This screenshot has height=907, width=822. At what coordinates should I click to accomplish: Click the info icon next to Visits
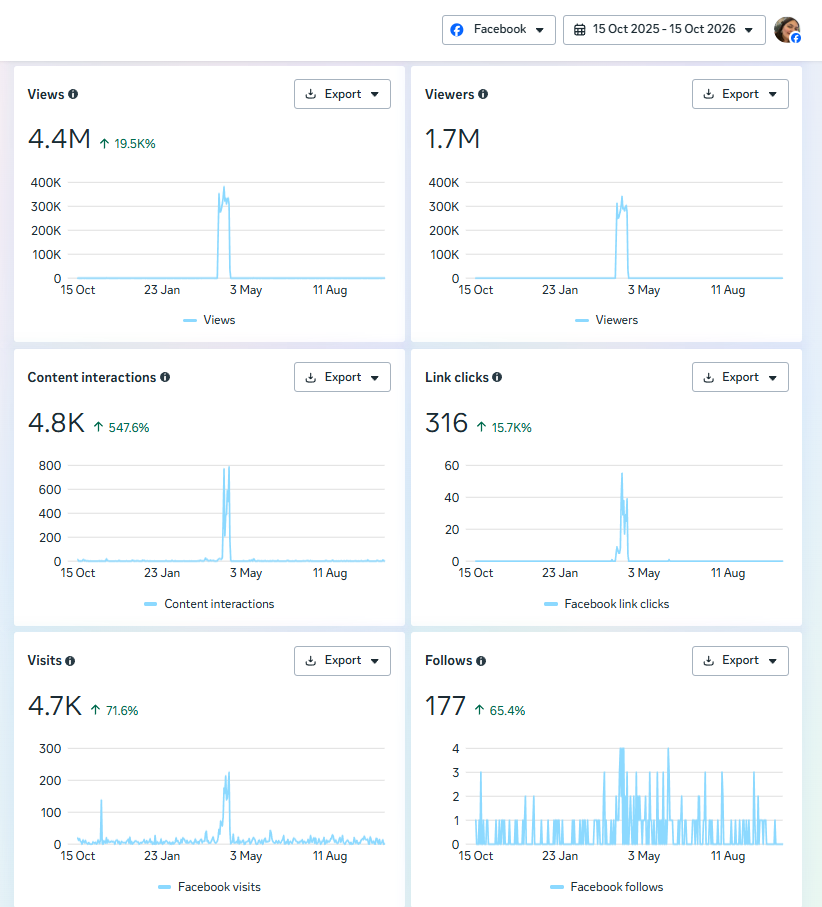70,661
